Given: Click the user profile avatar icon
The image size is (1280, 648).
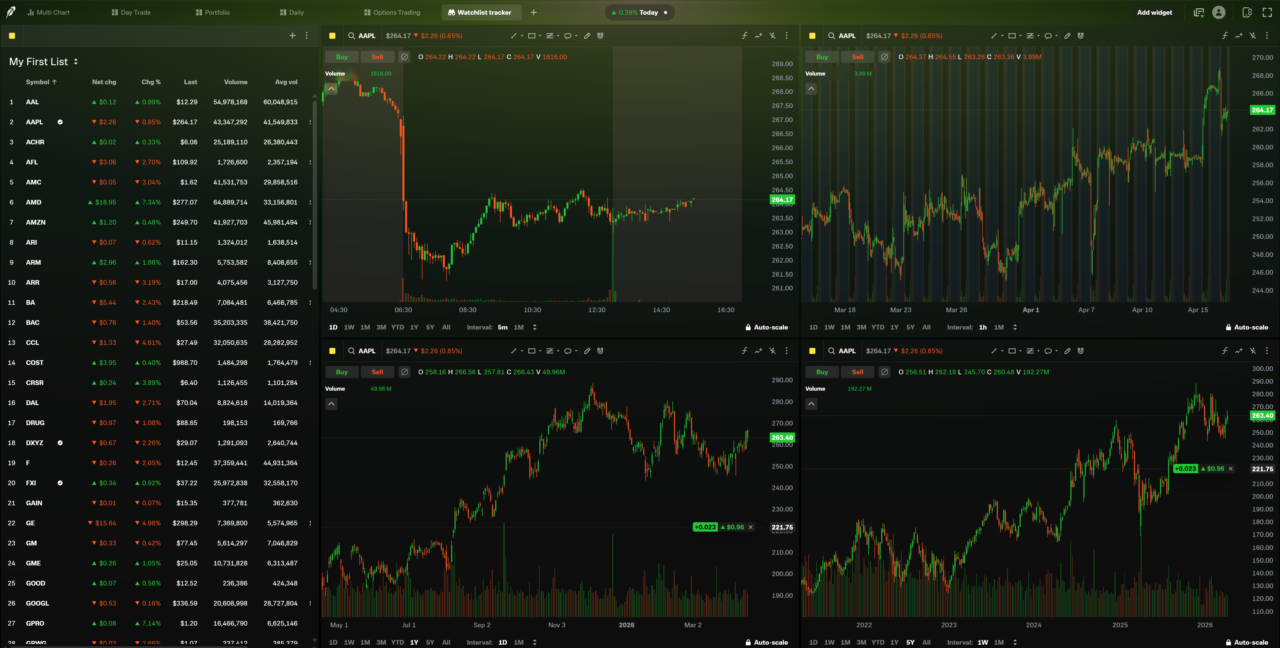Looking at the screenshot, I should tap(1218, 12).
